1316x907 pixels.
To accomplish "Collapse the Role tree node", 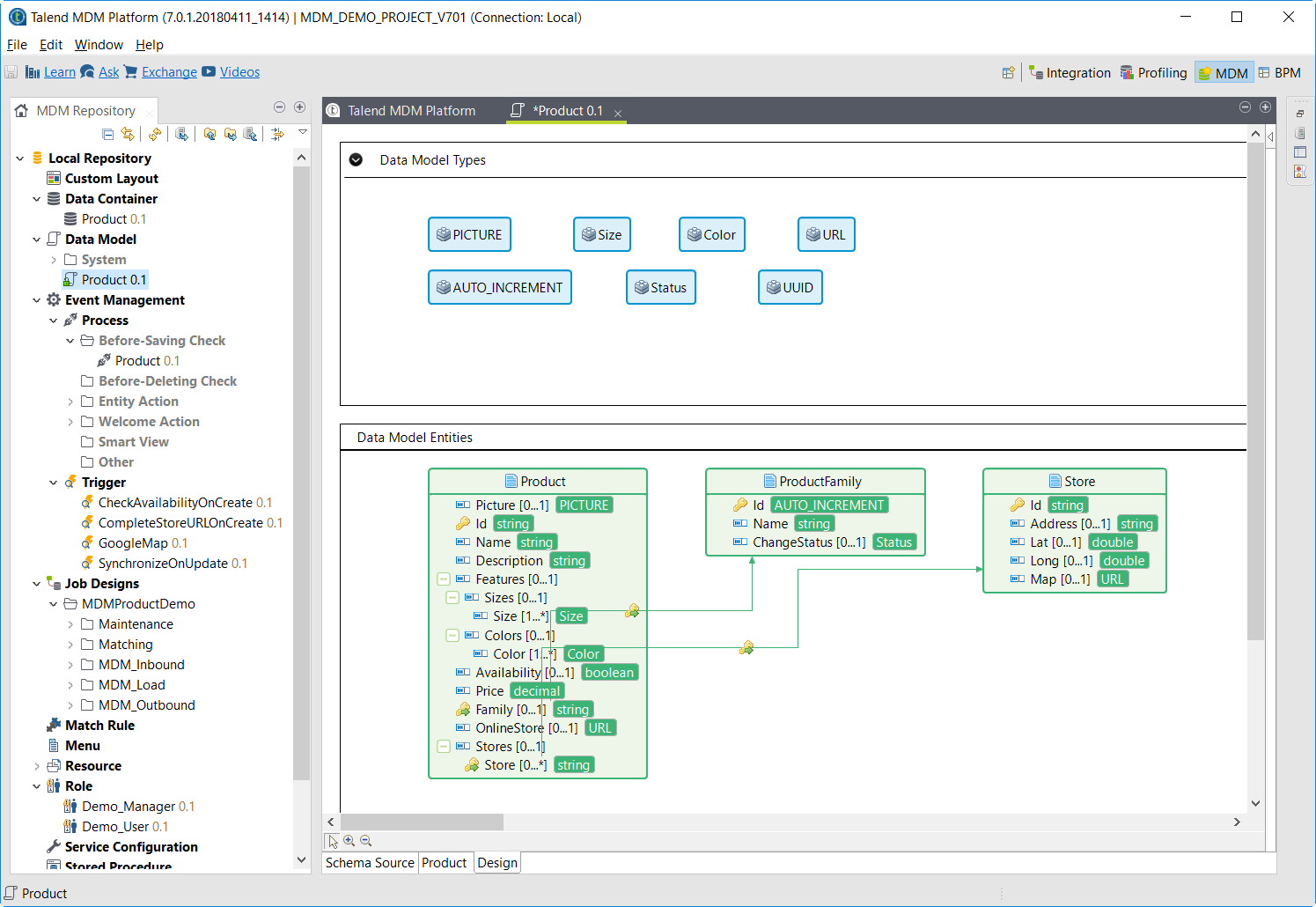I will (x=37, y=786).
